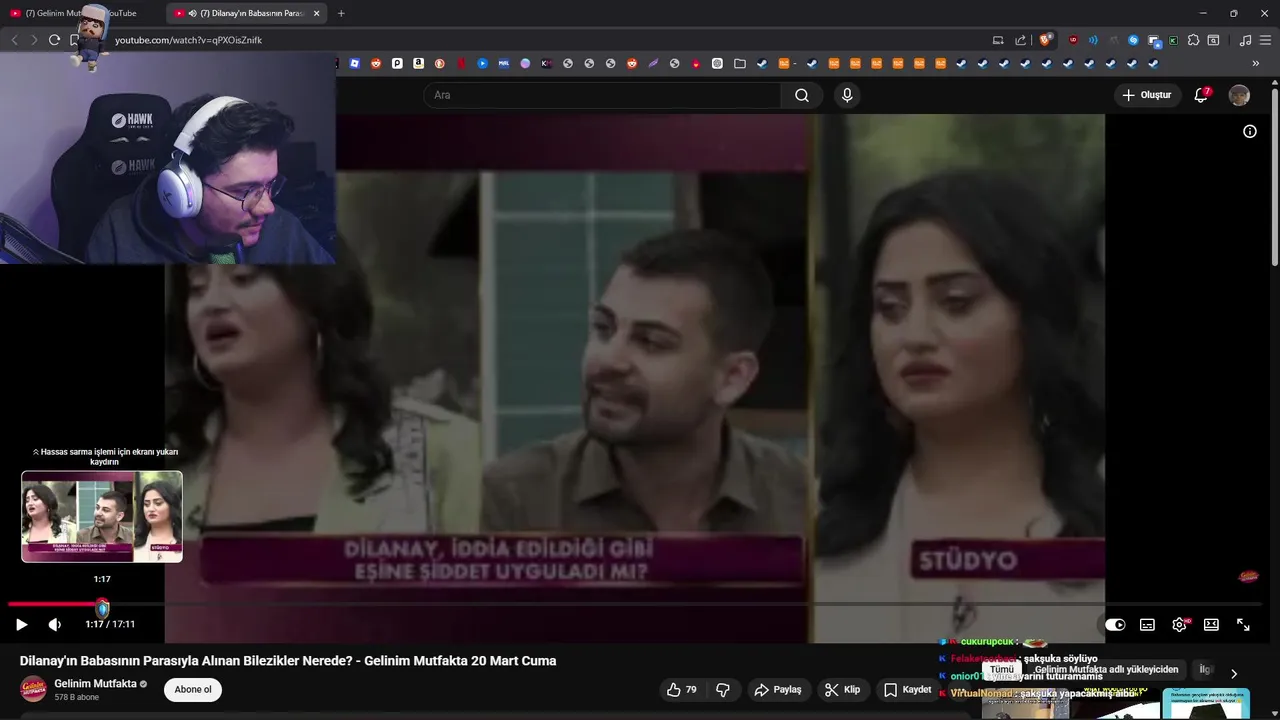Share page via address bar share icon

click(1020, 40)
